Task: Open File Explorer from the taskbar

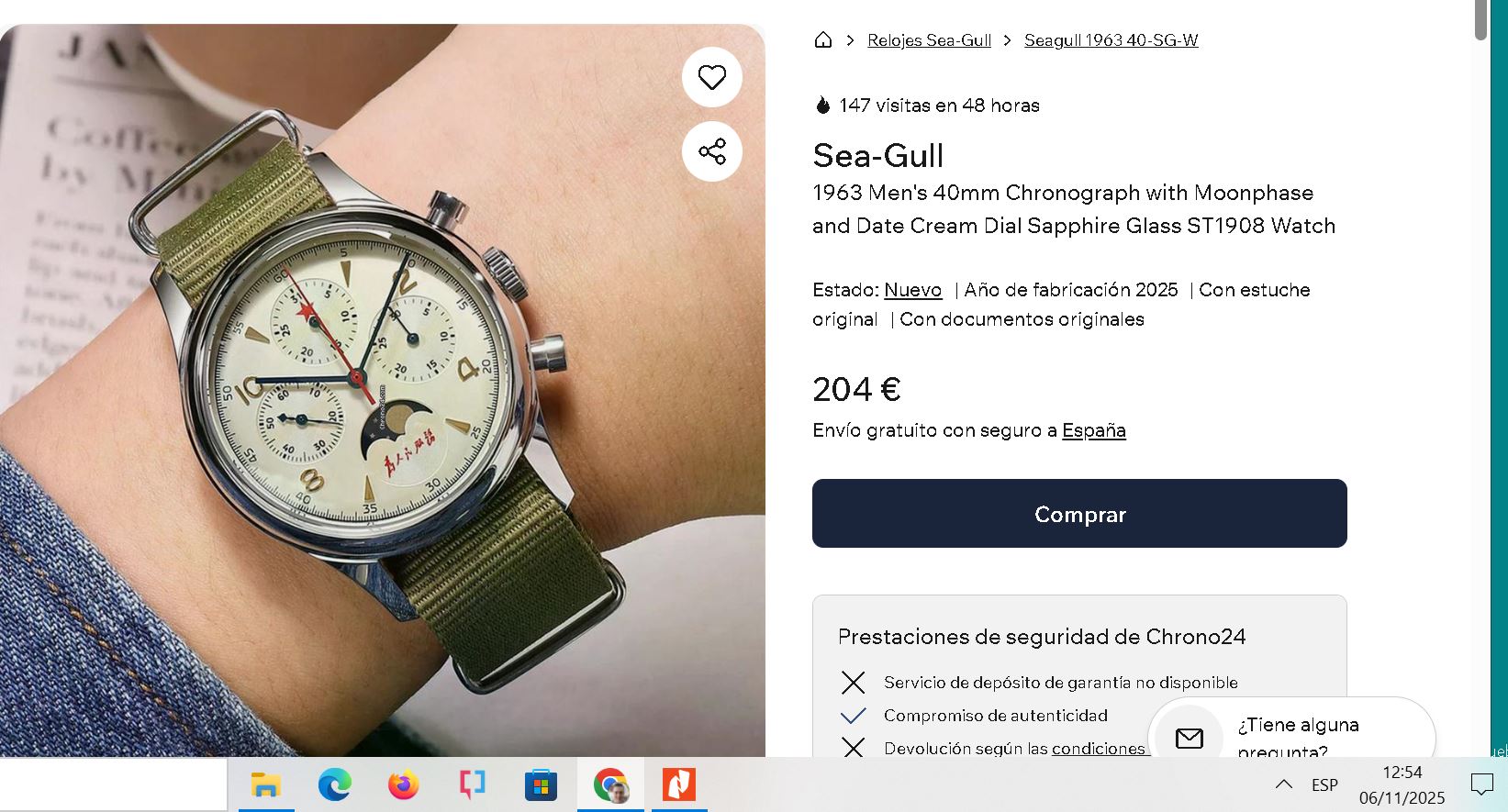Action: [265, 785]
